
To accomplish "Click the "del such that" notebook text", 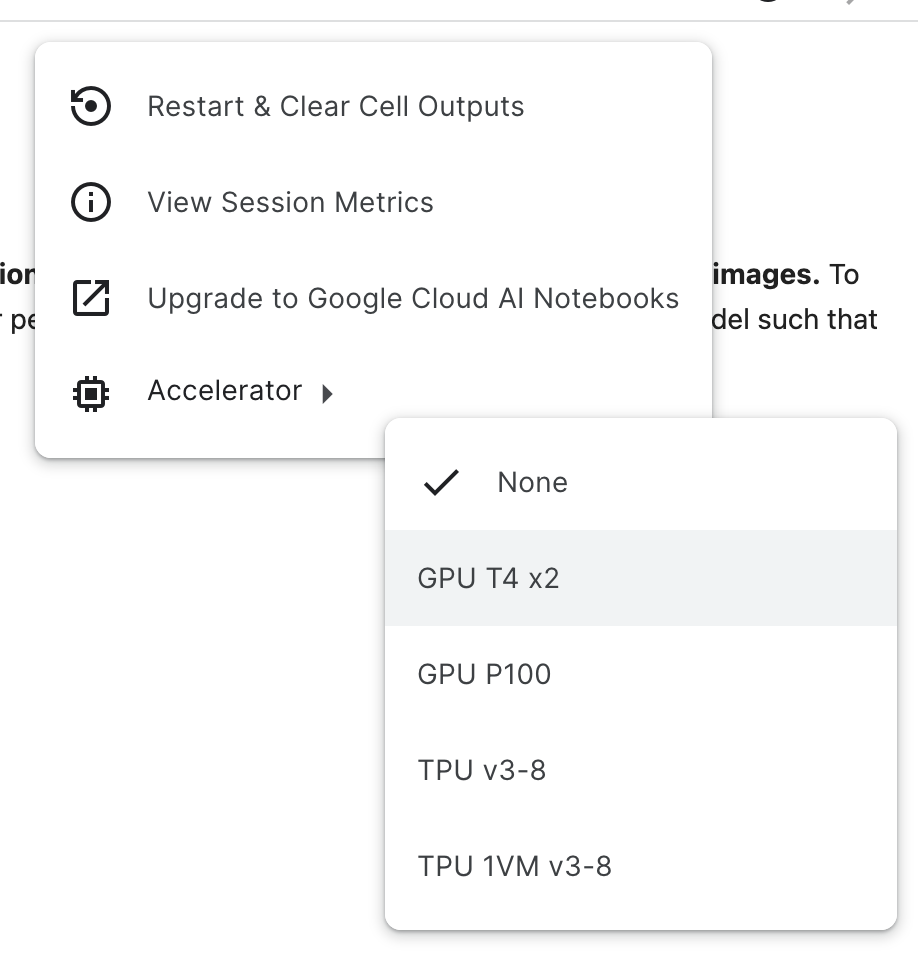I will [x=795, y=320].
